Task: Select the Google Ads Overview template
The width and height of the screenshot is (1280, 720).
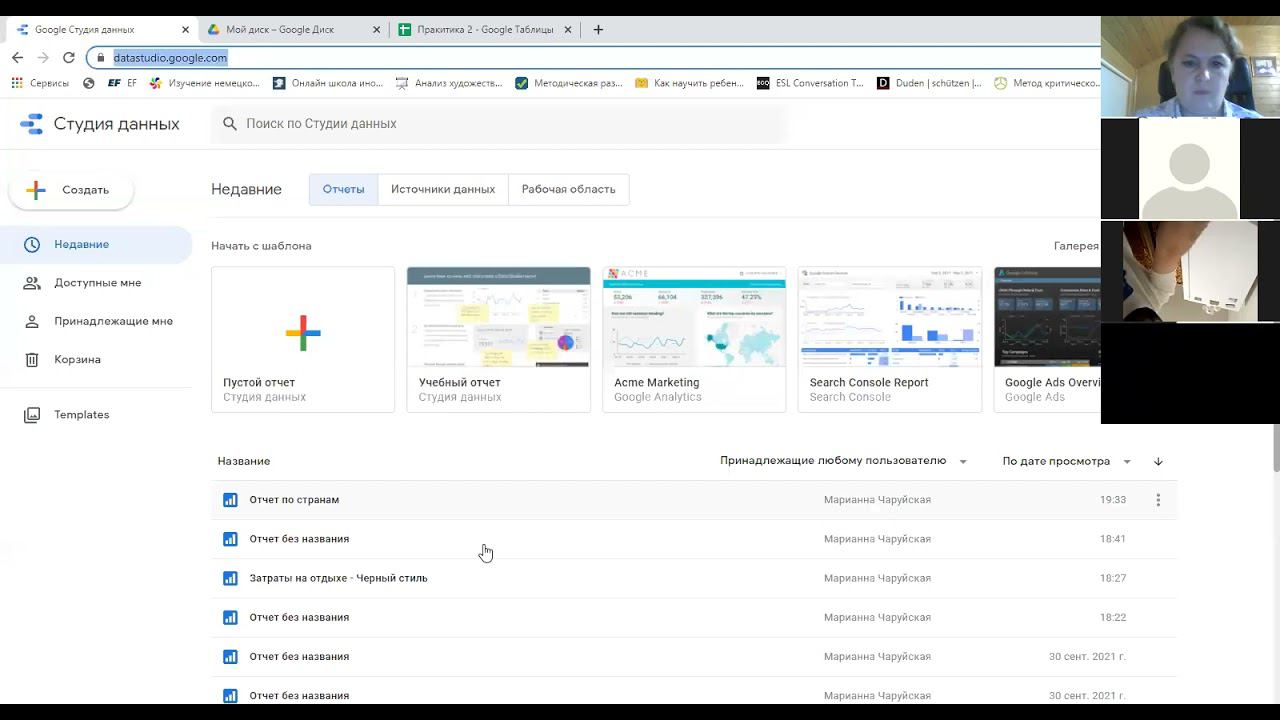Action: click(1047, 339)
